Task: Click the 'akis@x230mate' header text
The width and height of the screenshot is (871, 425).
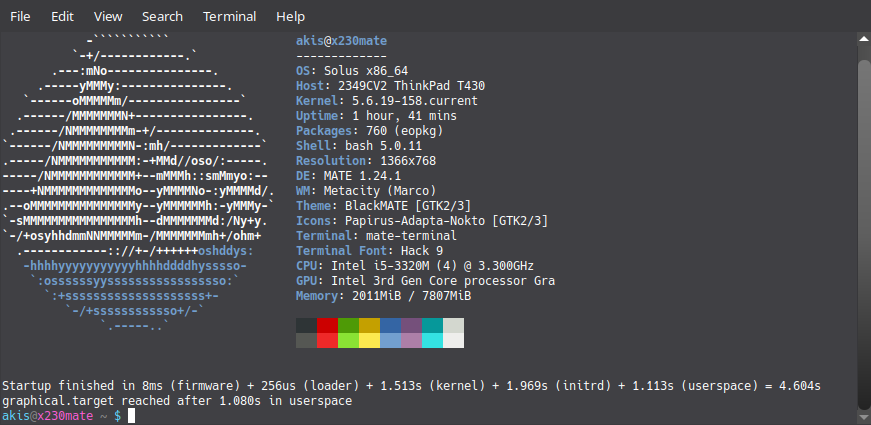Action: [x=342, y=41]
